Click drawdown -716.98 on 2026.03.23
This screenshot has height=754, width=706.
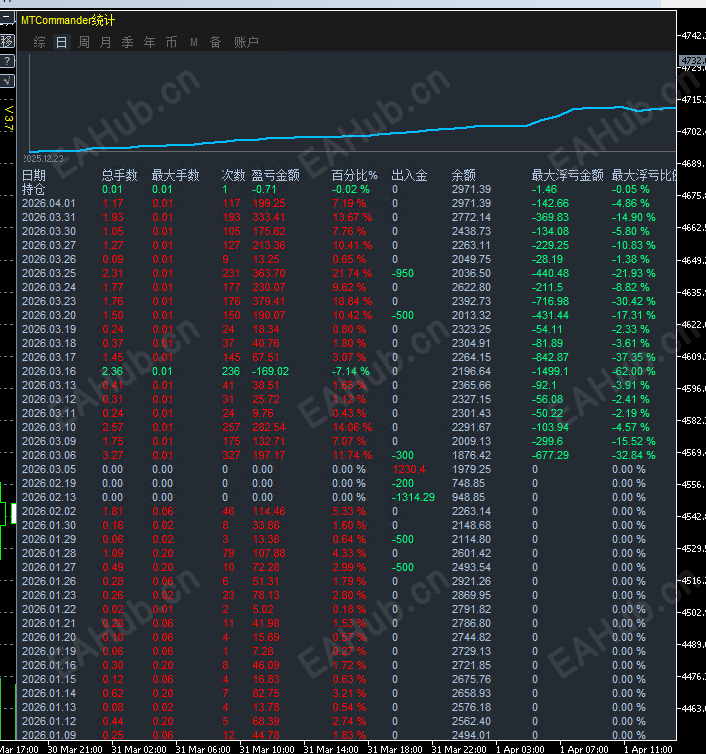(x=550, y=301)
